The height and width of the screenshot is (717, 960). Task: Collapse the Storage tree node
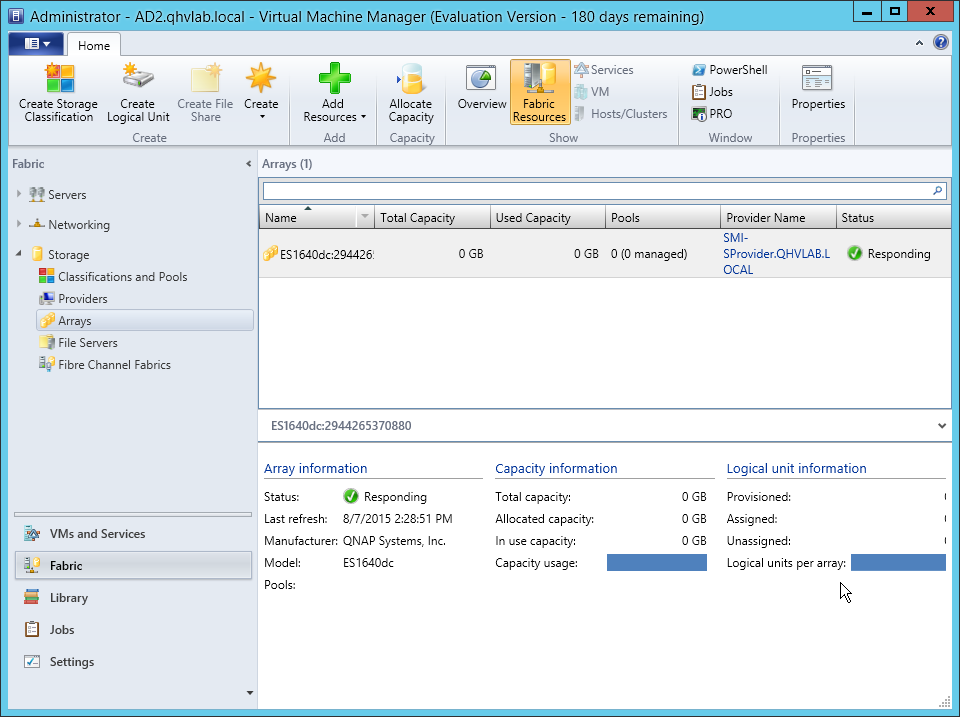19,254
